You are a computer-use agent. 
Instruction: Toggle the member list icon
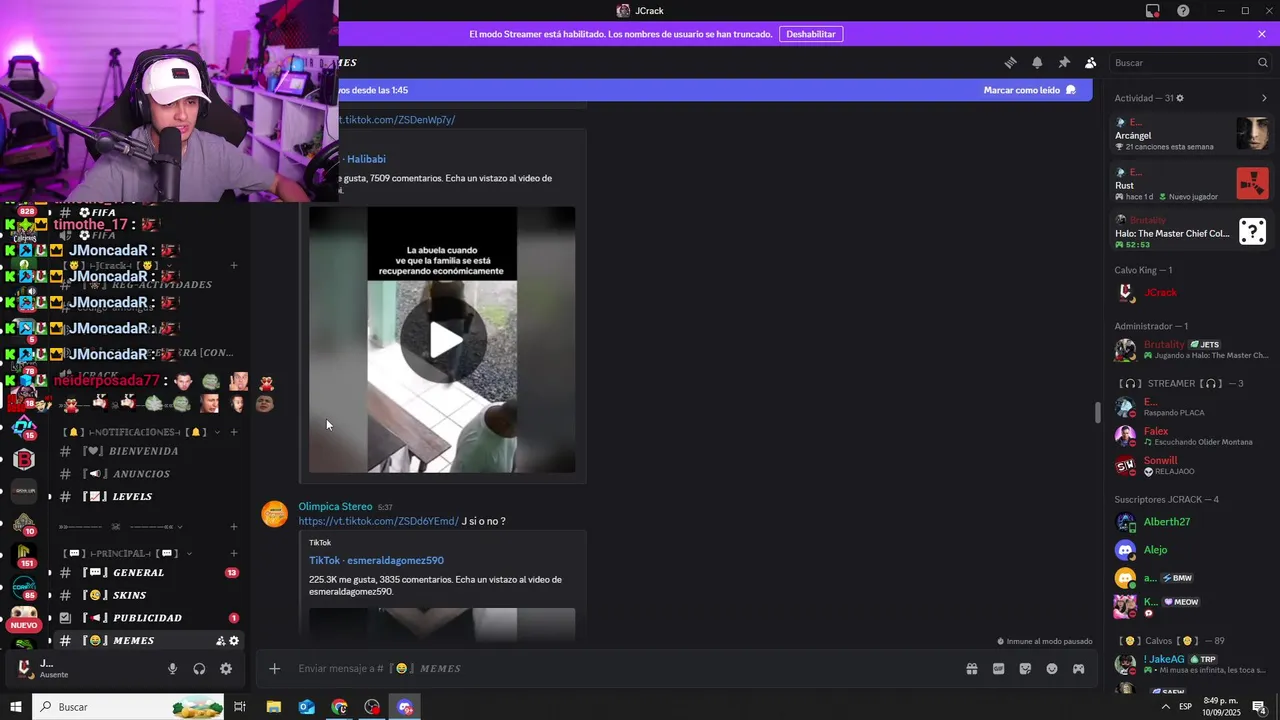pos(1090,62)
